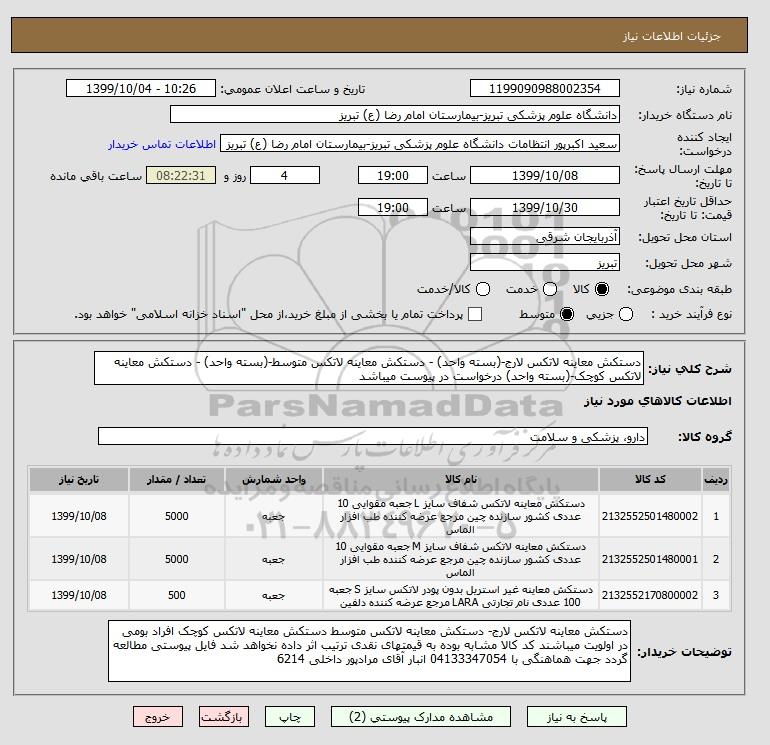The image size is (770, 745).
Task: Toggle the اسناد خزانه اسلامی payment checkbox
Action: pyautogui.click(x=475, y=314)
